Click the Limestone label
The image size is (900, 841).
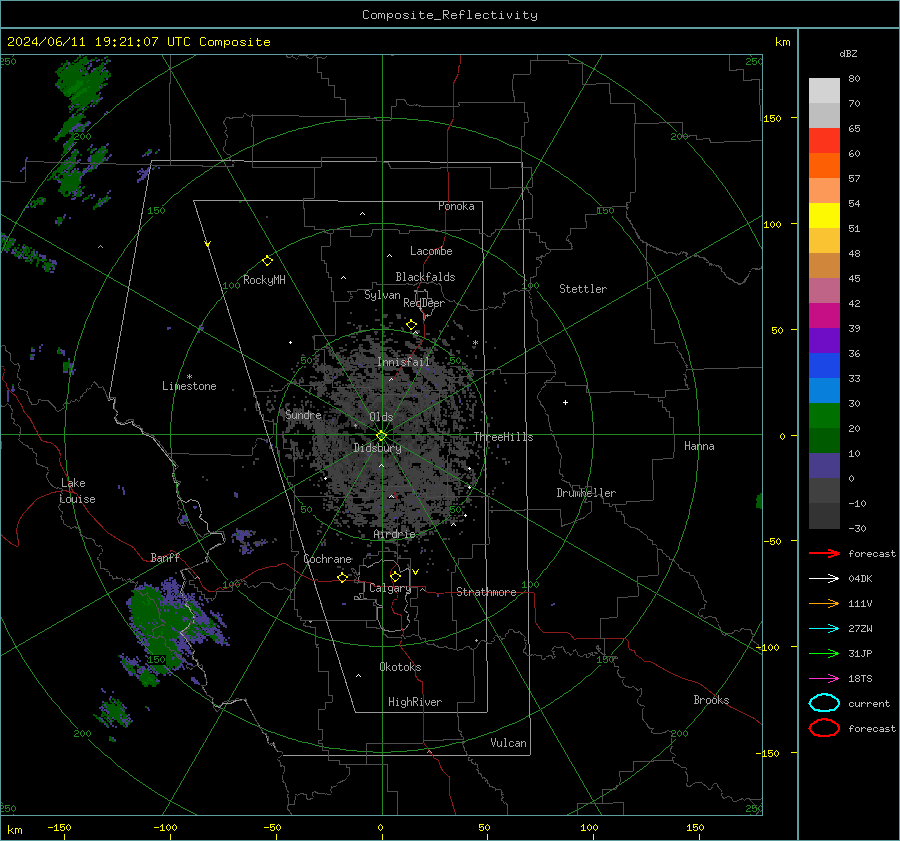(189, 386)
